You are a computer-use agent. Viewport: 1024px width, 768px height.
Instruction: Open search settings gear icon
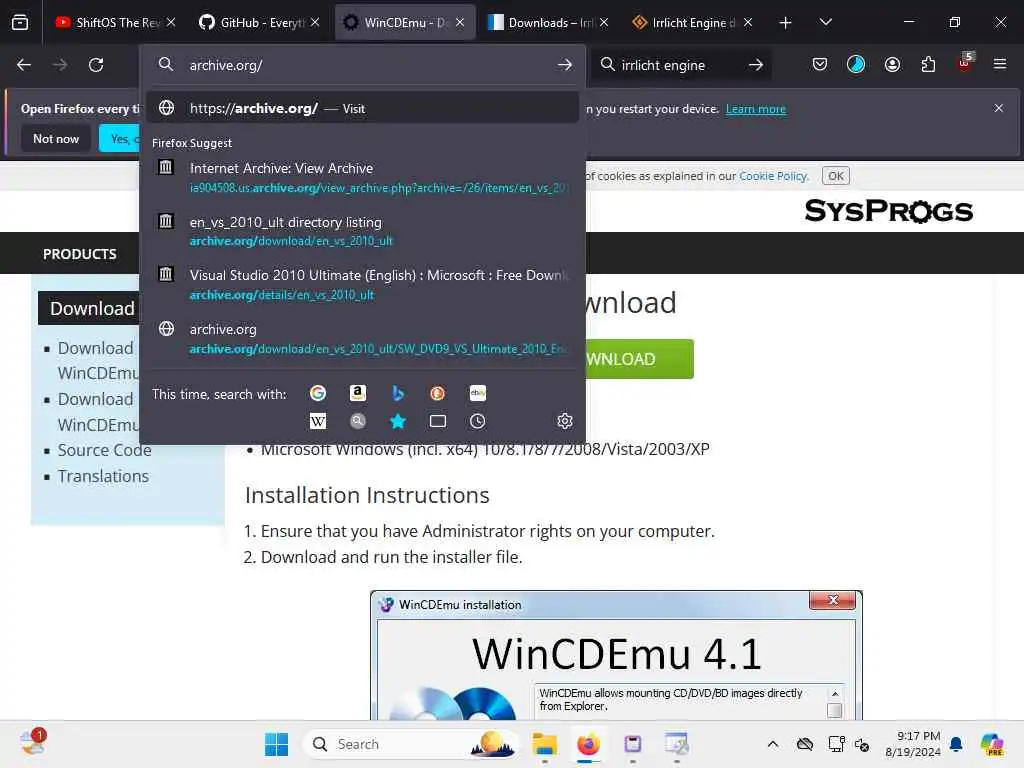(565, 421)
